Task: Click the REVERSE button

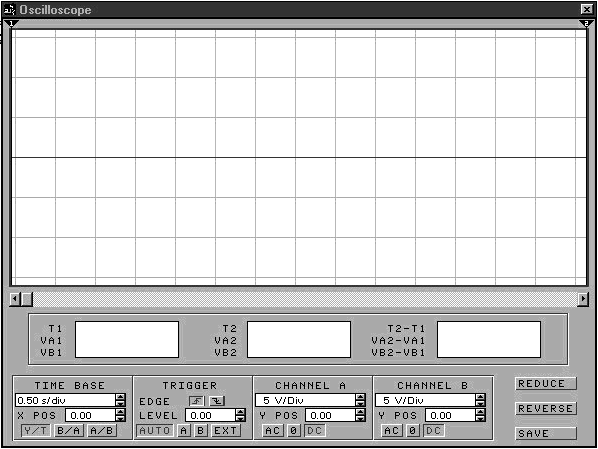Action: (546, 409)
